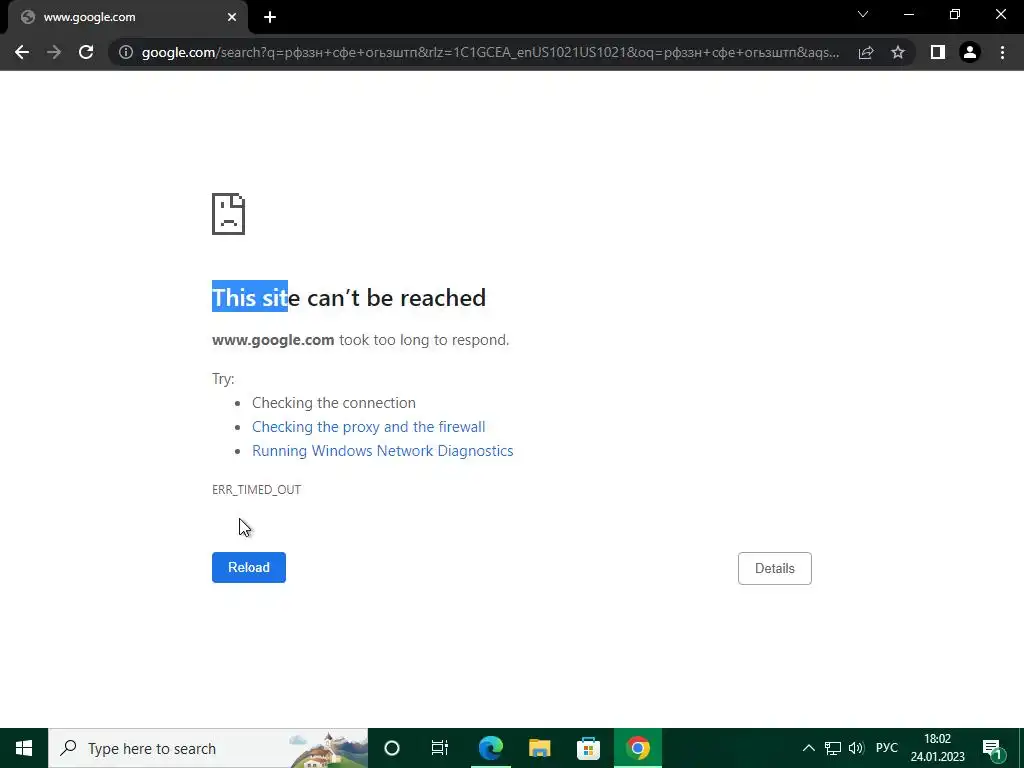Go back with the browser back arrow
Screen dimensions: 1024x768
click(22, 52)
